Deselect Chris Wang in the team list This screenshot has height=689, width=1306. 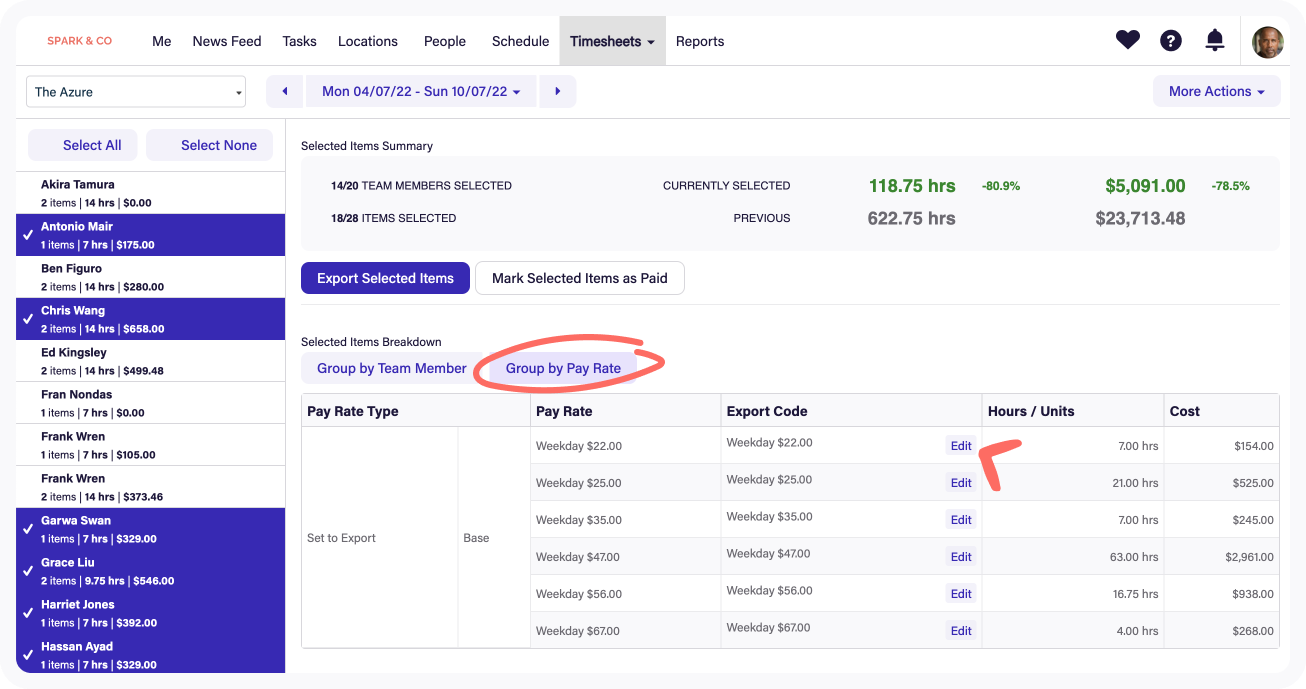(x=150, y=319)
